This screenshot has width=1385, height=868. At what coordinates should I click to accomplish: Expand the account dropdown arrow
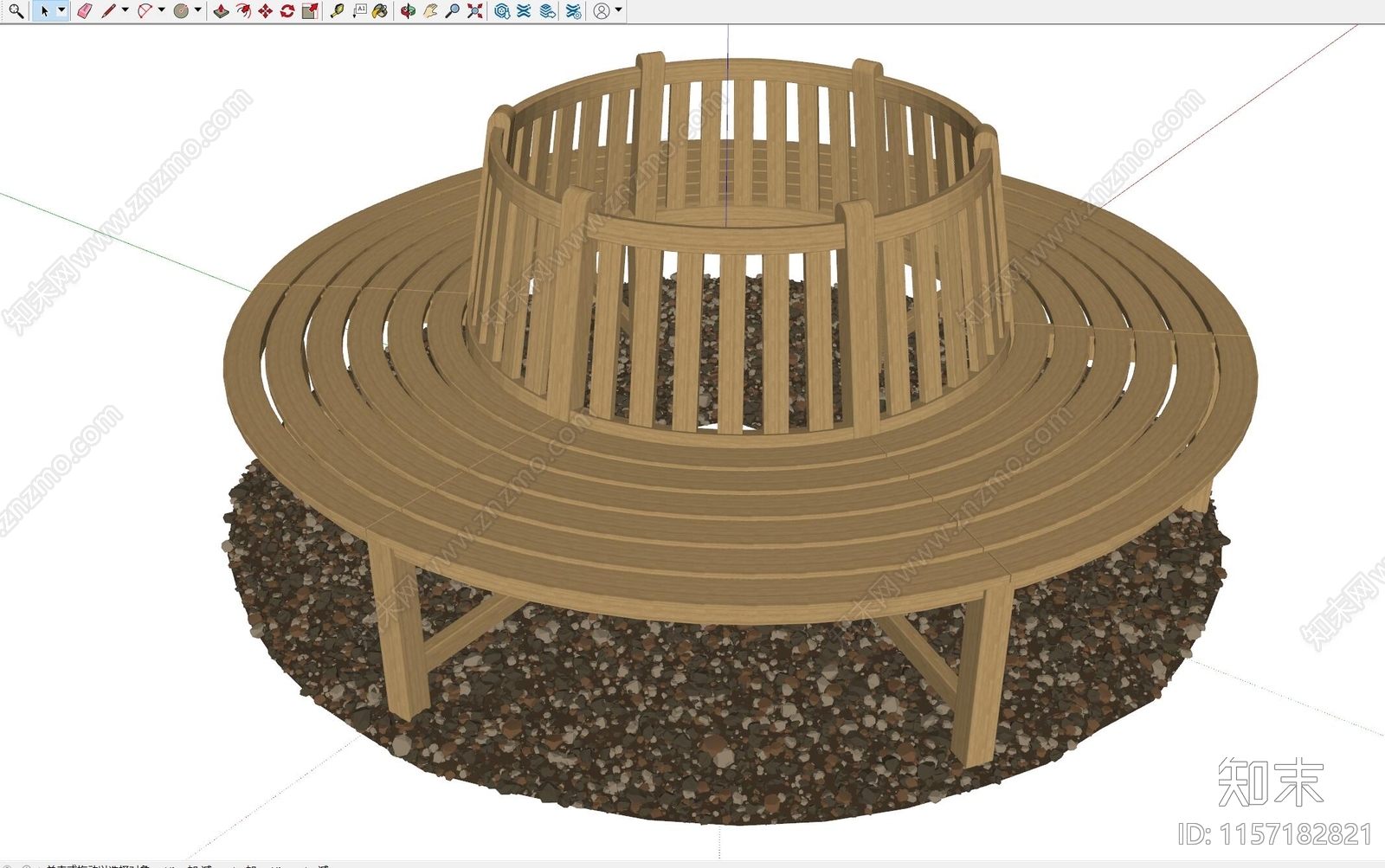pyautogui.click(x=618, y=11)
